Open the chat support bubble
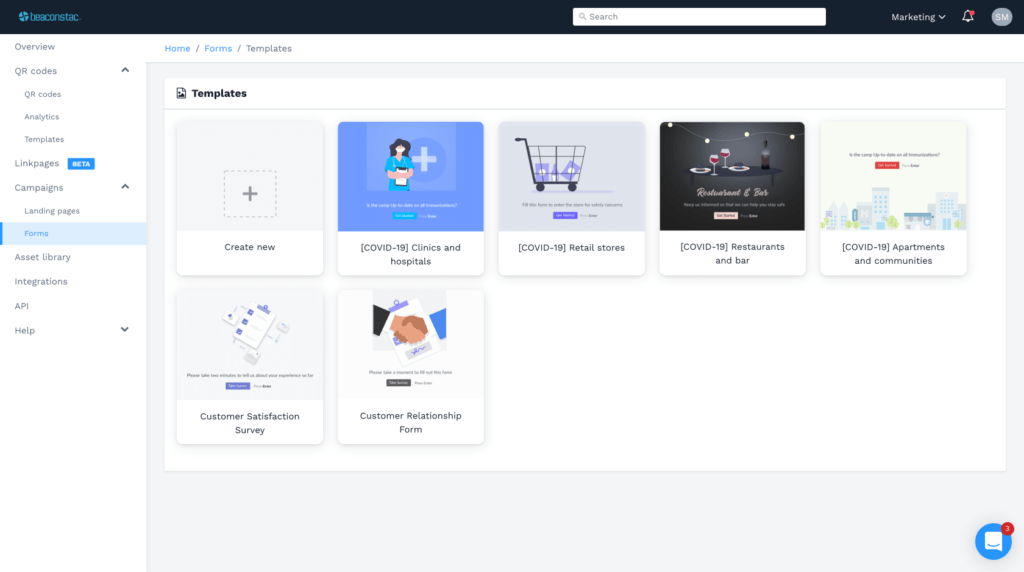 (x=993, y=541)
